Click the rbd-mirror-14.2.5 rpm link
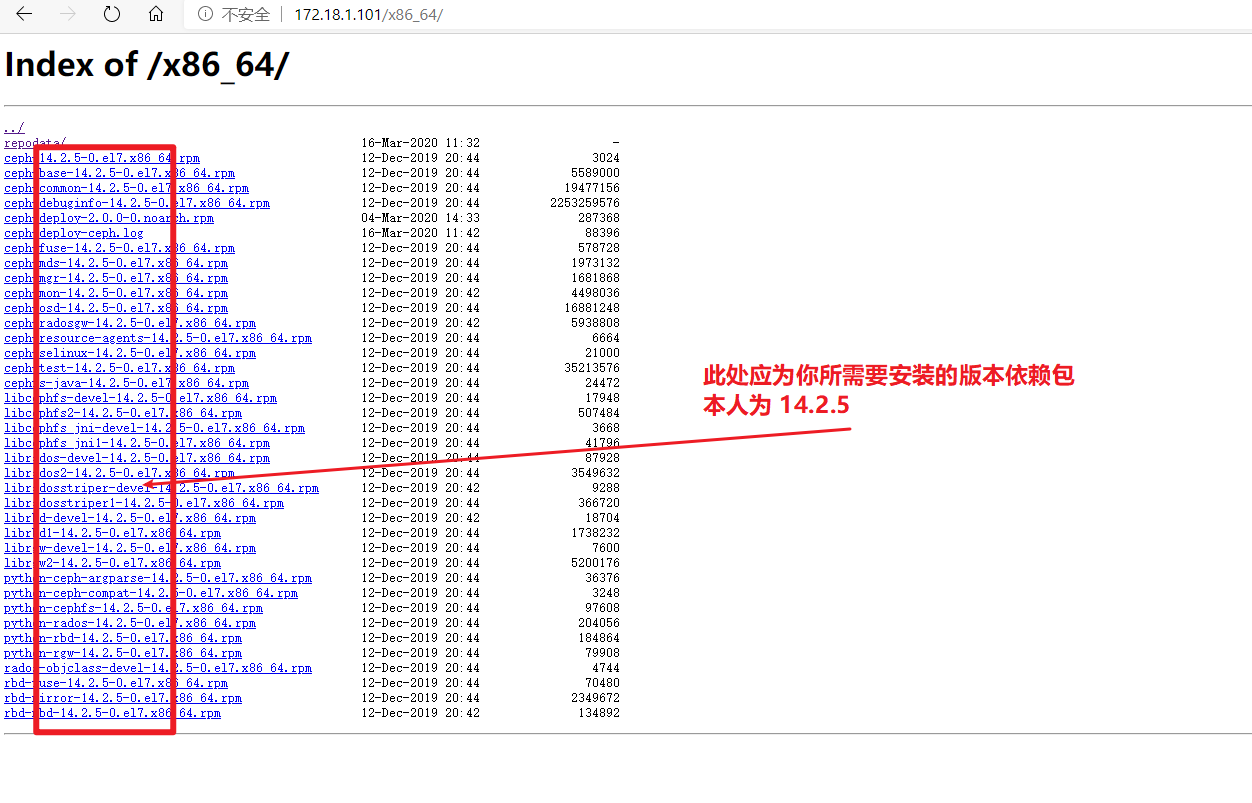 pos(122,698)
